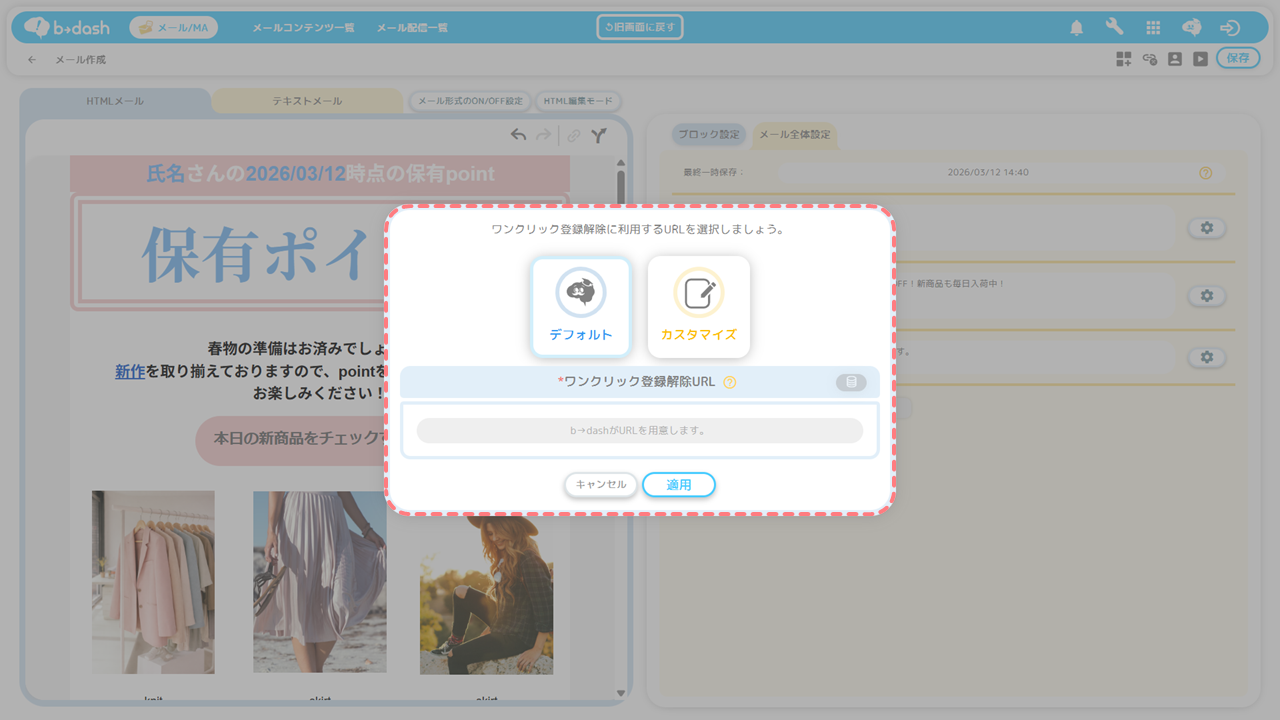
Task: Click the add block grid icon
Action: click(x=1124, y=59)
